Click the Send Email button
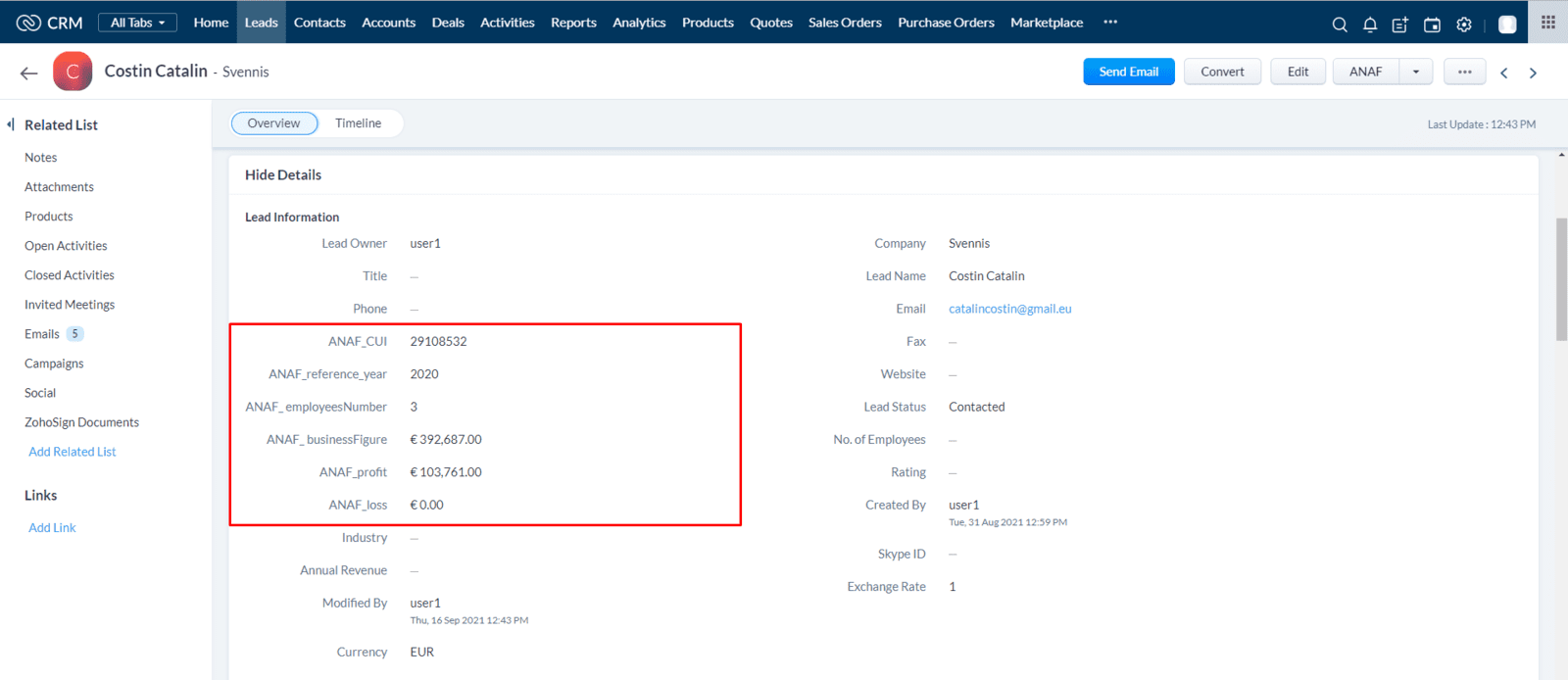The height and width of the screenshot is (680, 1568). click(x=1129, y=72)
